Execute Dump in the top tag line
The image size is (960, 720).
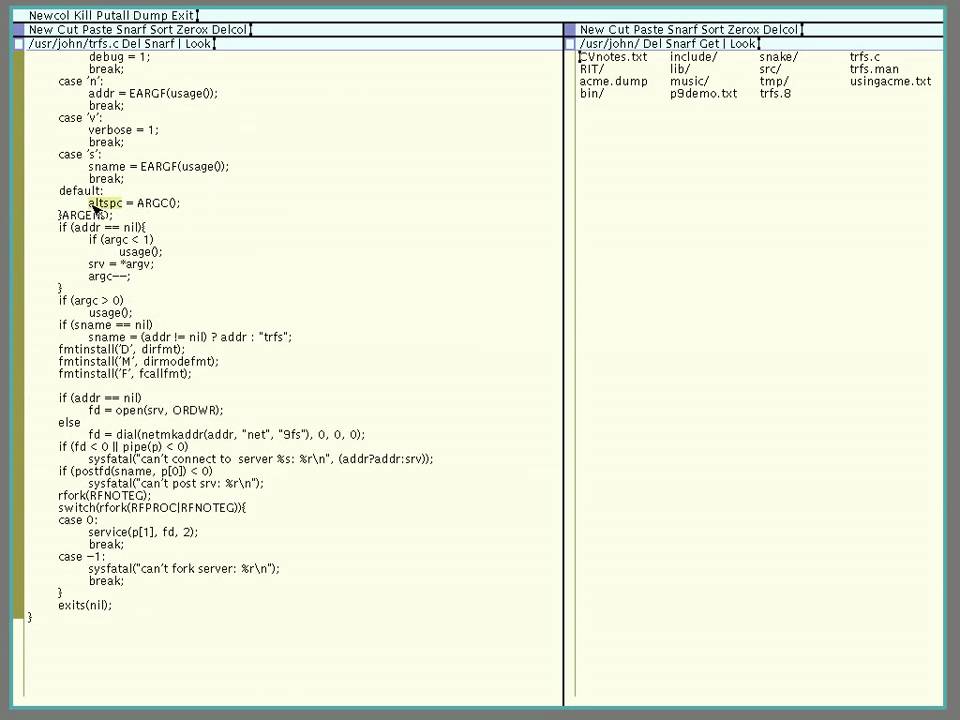149,15
